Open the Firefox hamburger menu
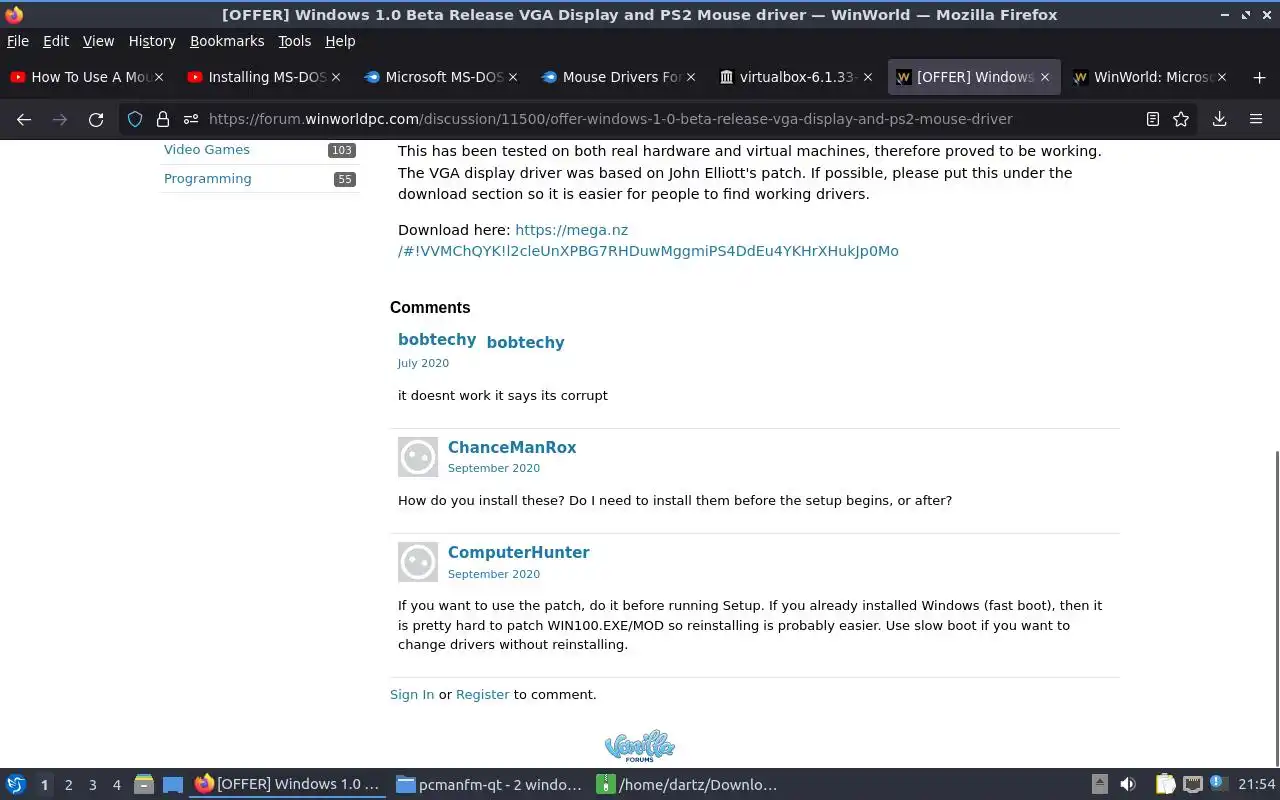This screenshot has width=1280, height=800. point(1256,119)
